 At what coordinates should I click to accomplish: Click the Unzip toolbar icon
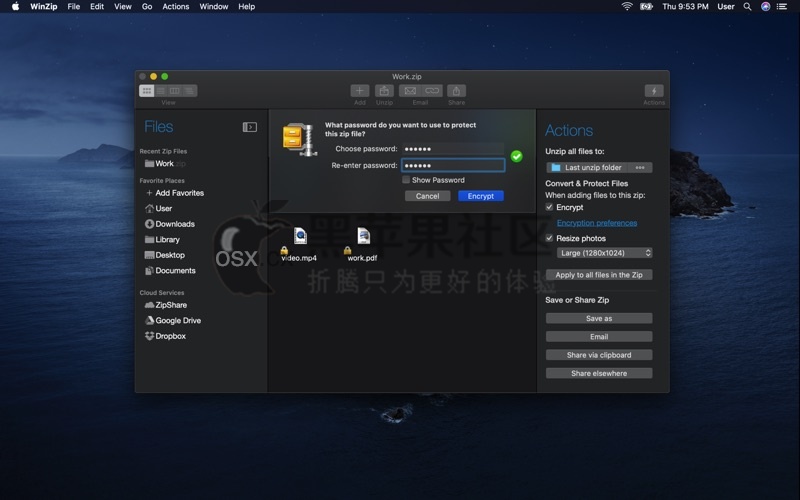point(384,91)
